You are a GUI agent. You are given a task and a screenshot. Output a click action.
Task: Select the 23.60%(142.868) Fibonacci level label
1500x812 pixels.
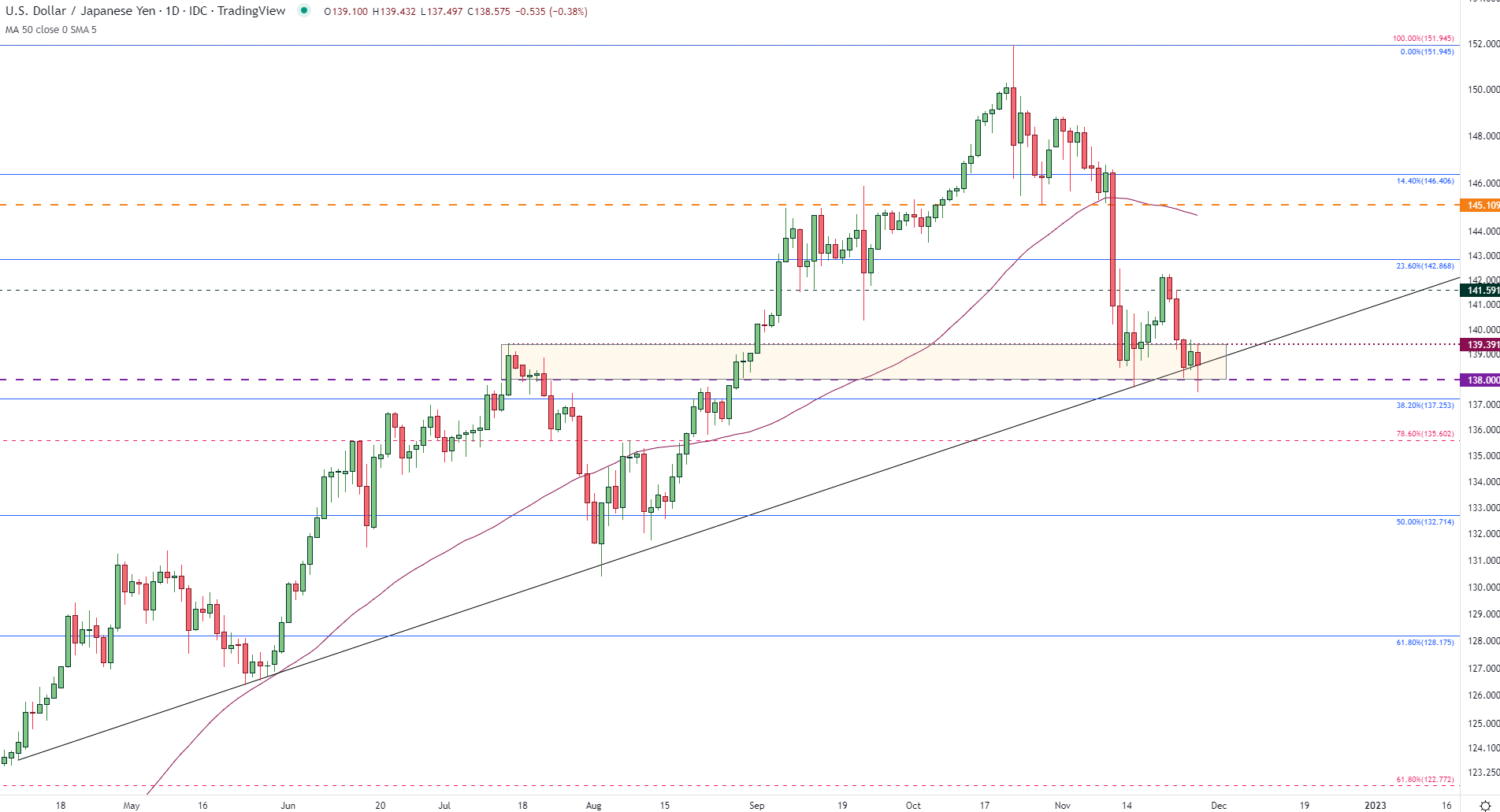point(1425,266)
